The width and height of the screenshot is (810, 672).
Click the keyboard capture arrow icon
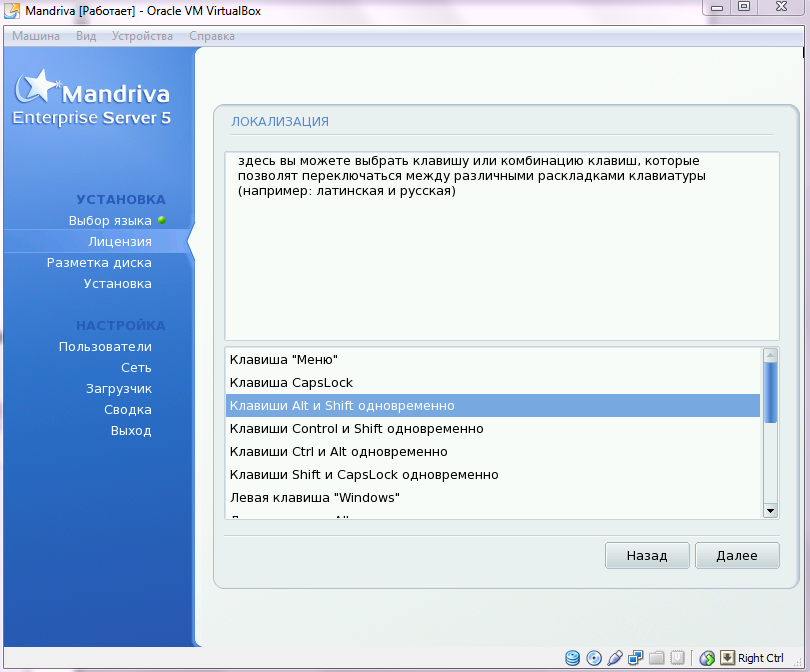coord(727,658)
